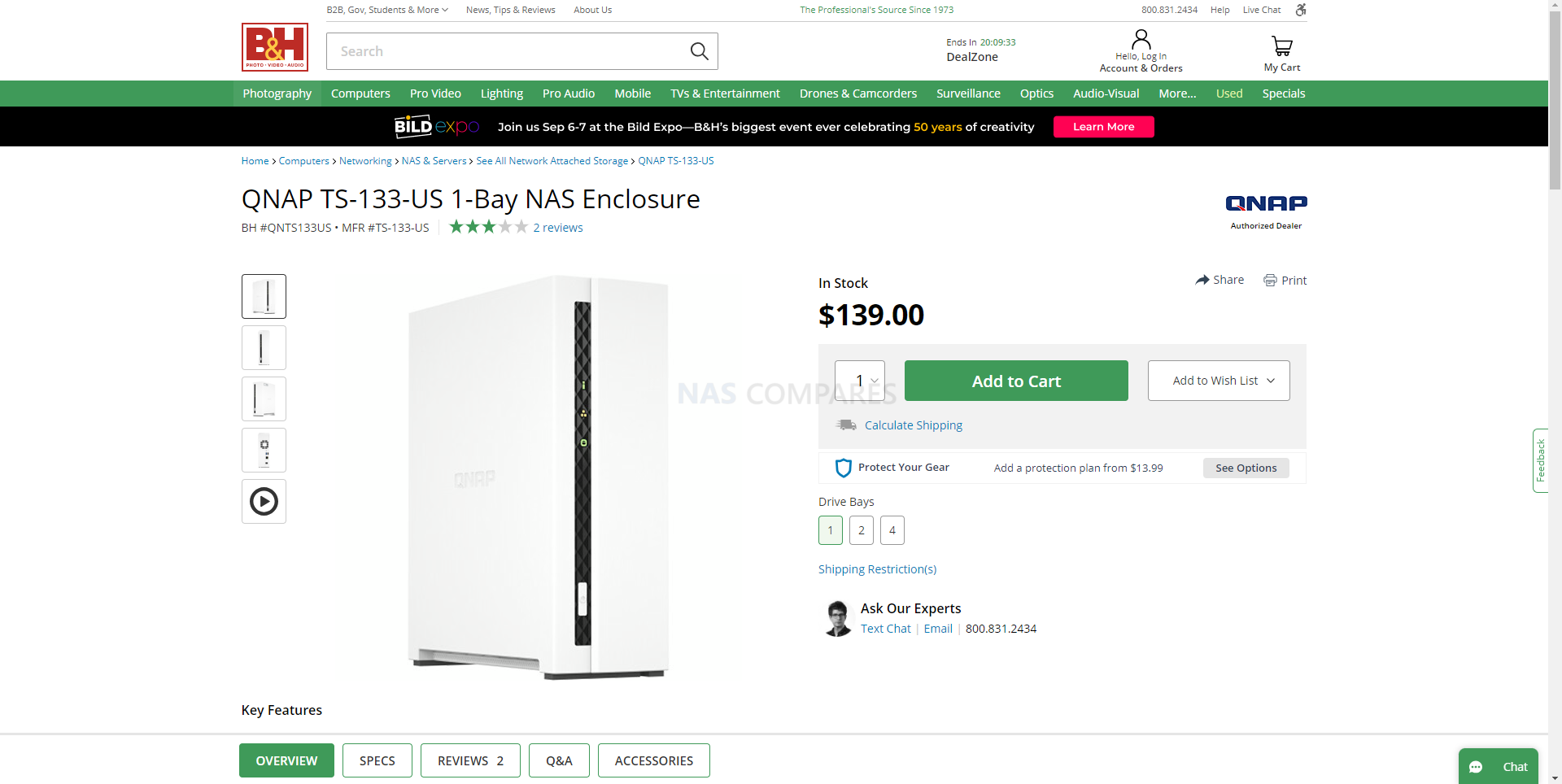Viewport: 1562px width, 784px height.
Task: Click the account login person icon
Action: point(1141,40)
